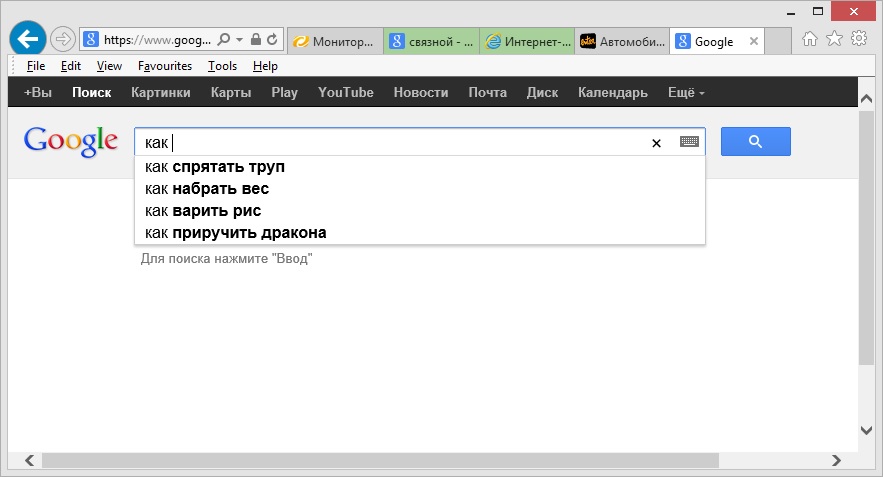This screenshot has height=477, width=883.
Task: Go to Карты
Action: 231,92
